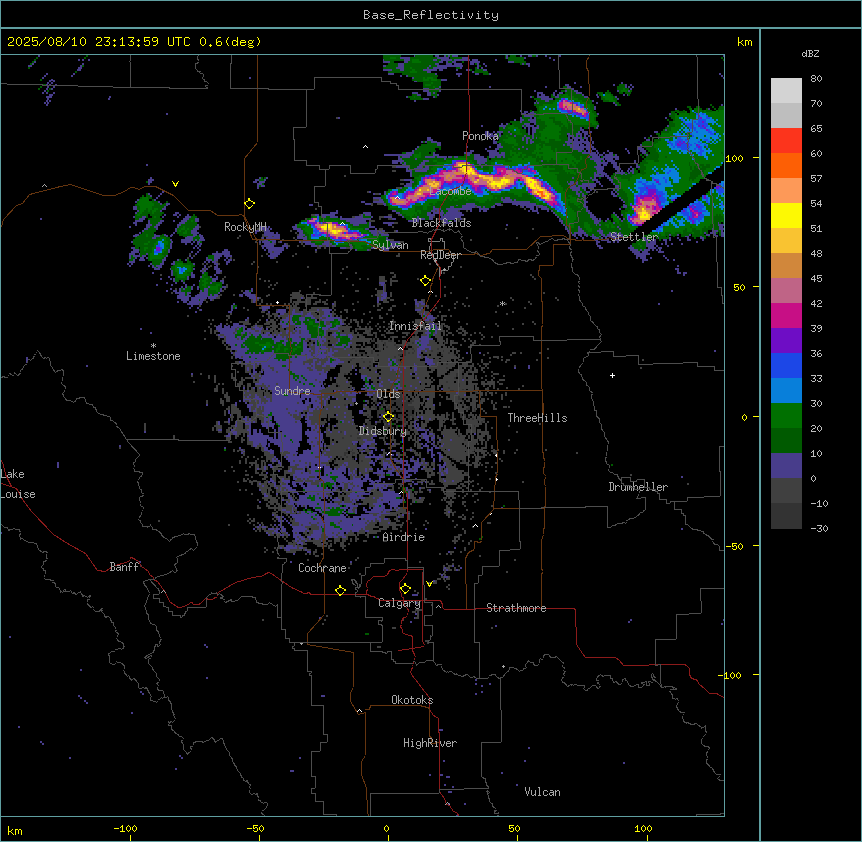Select the Sylvan label
This screenshot has width=862, height=842.
[390, 245]
